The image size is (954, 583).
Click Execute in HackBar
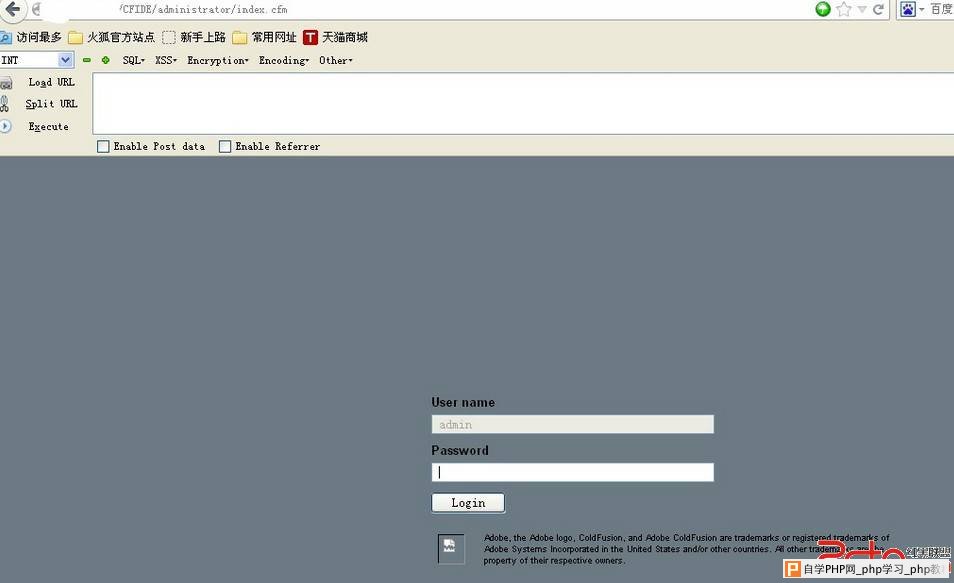coord(48,127)
